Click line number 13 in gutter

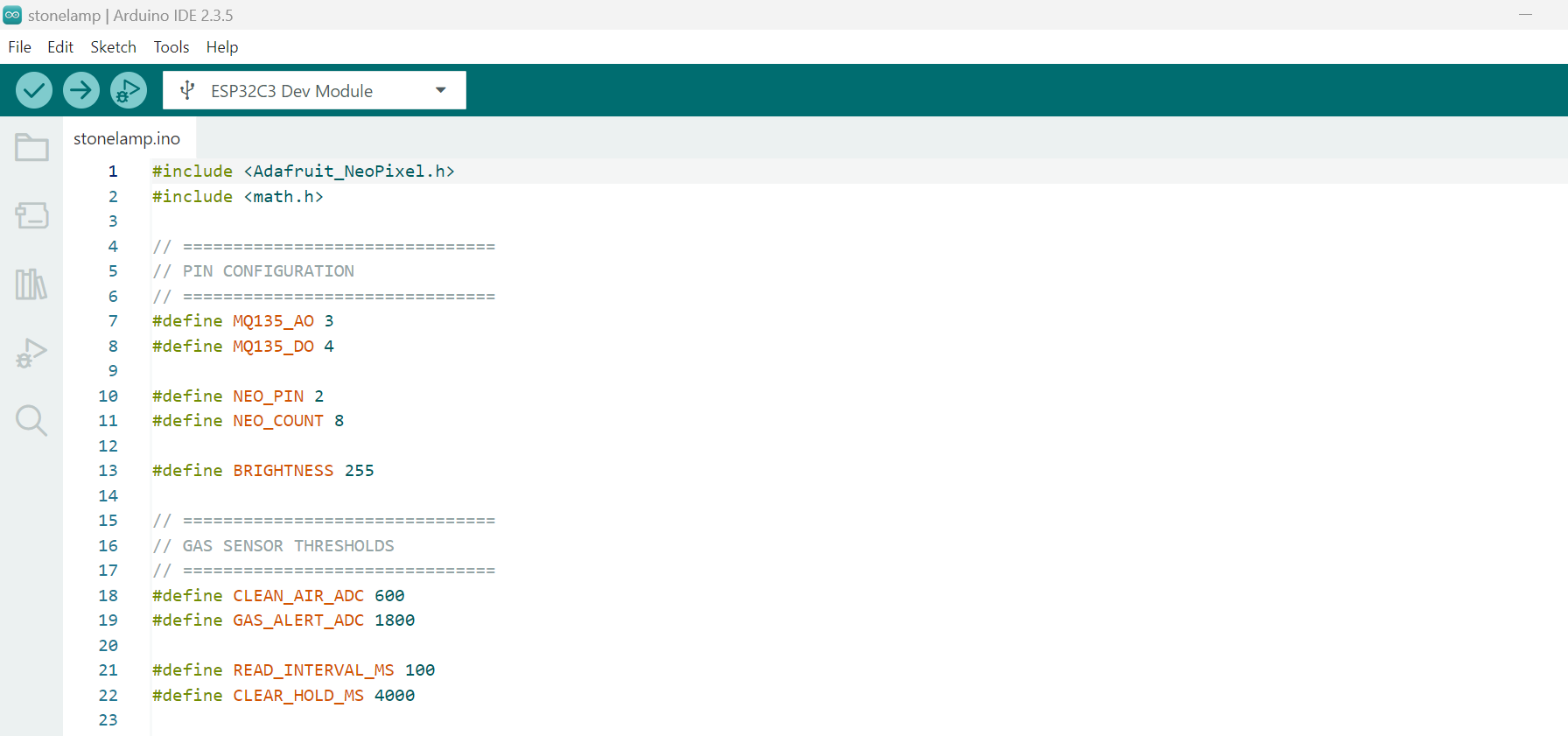tap(108, 471)
